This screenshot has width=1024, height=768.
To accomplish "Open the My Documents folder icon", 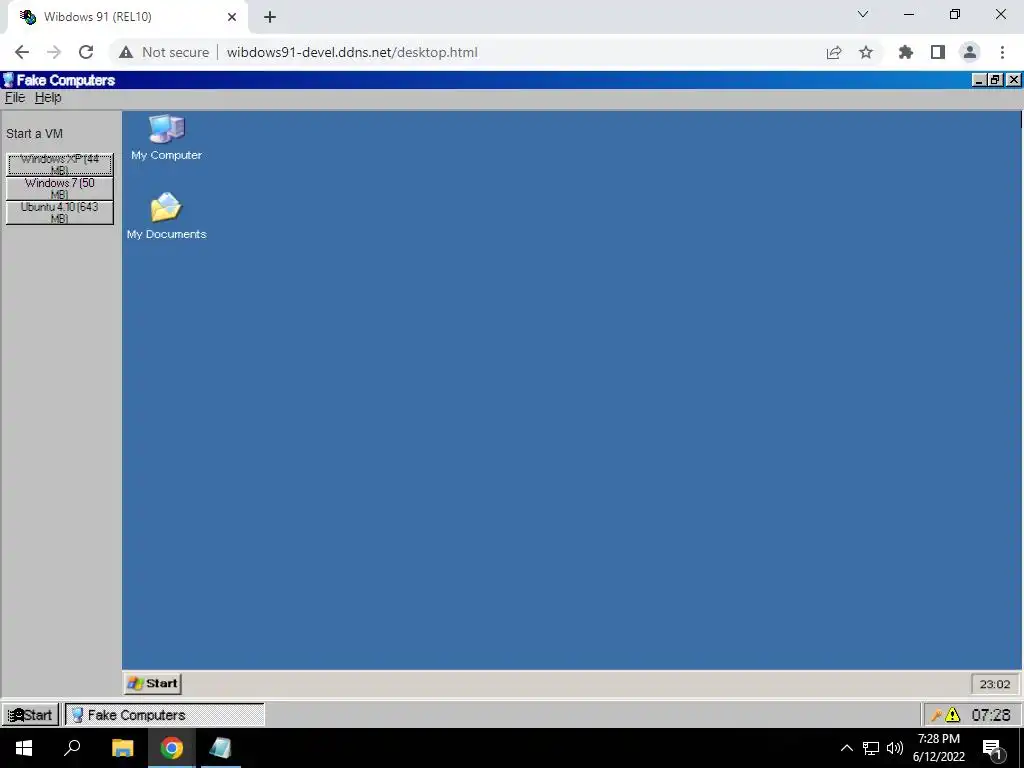I will [167, 216].
